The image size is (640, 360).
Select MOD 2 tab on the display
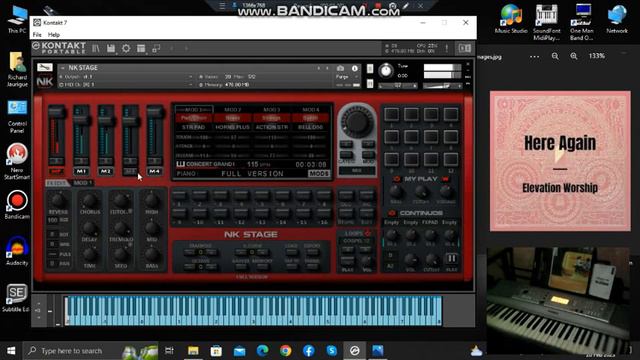[233, 109]
